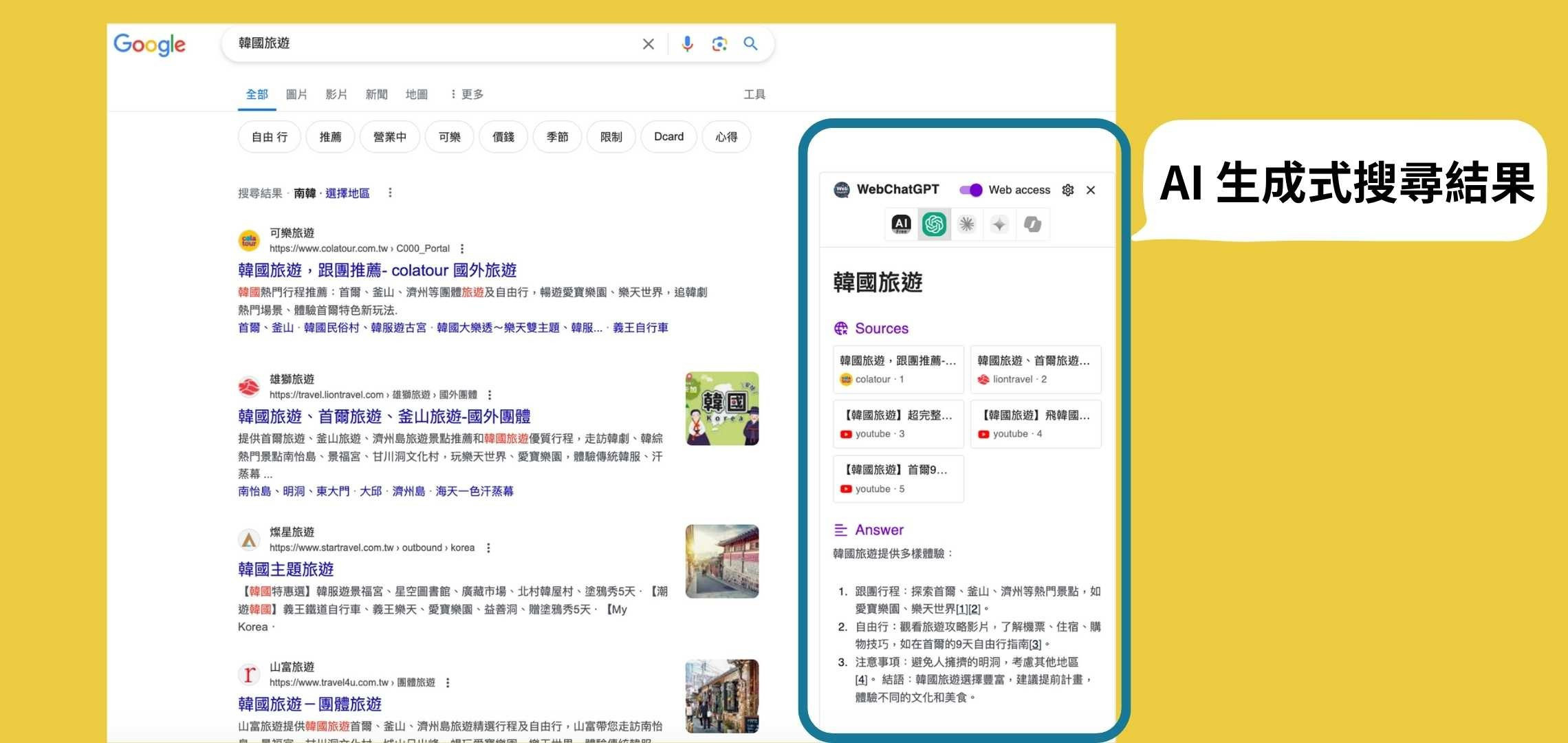
Task: Select the 營業中 filter chip
Action: tap(390, 137)
